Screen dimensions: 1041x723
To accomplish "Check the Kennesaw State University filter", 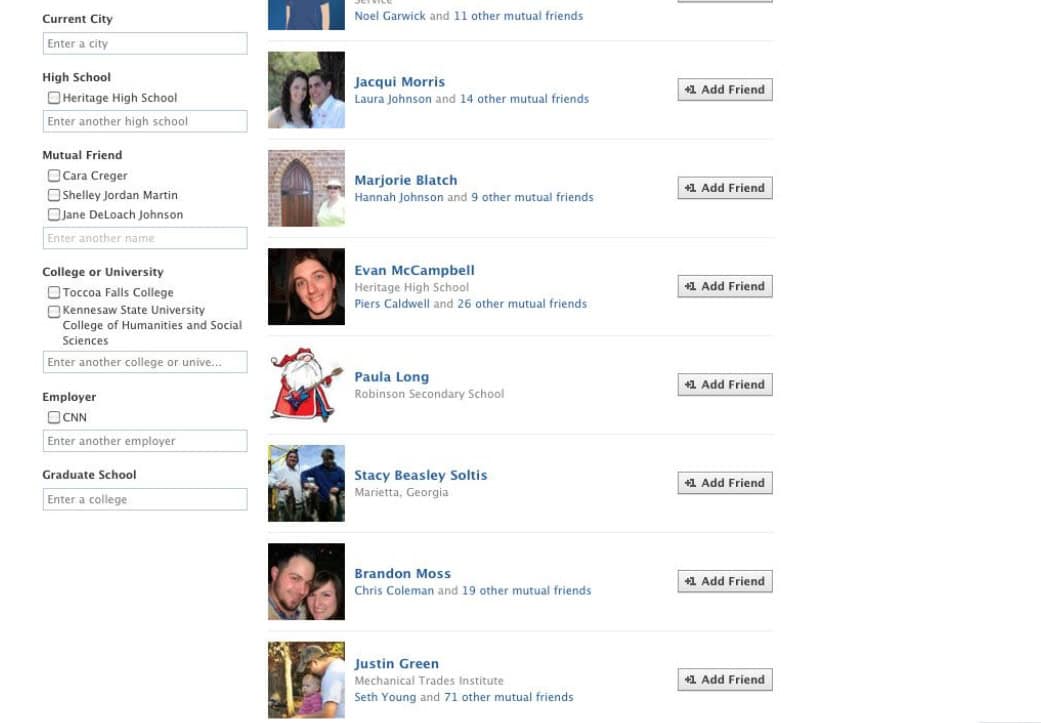I will point(54,311).
